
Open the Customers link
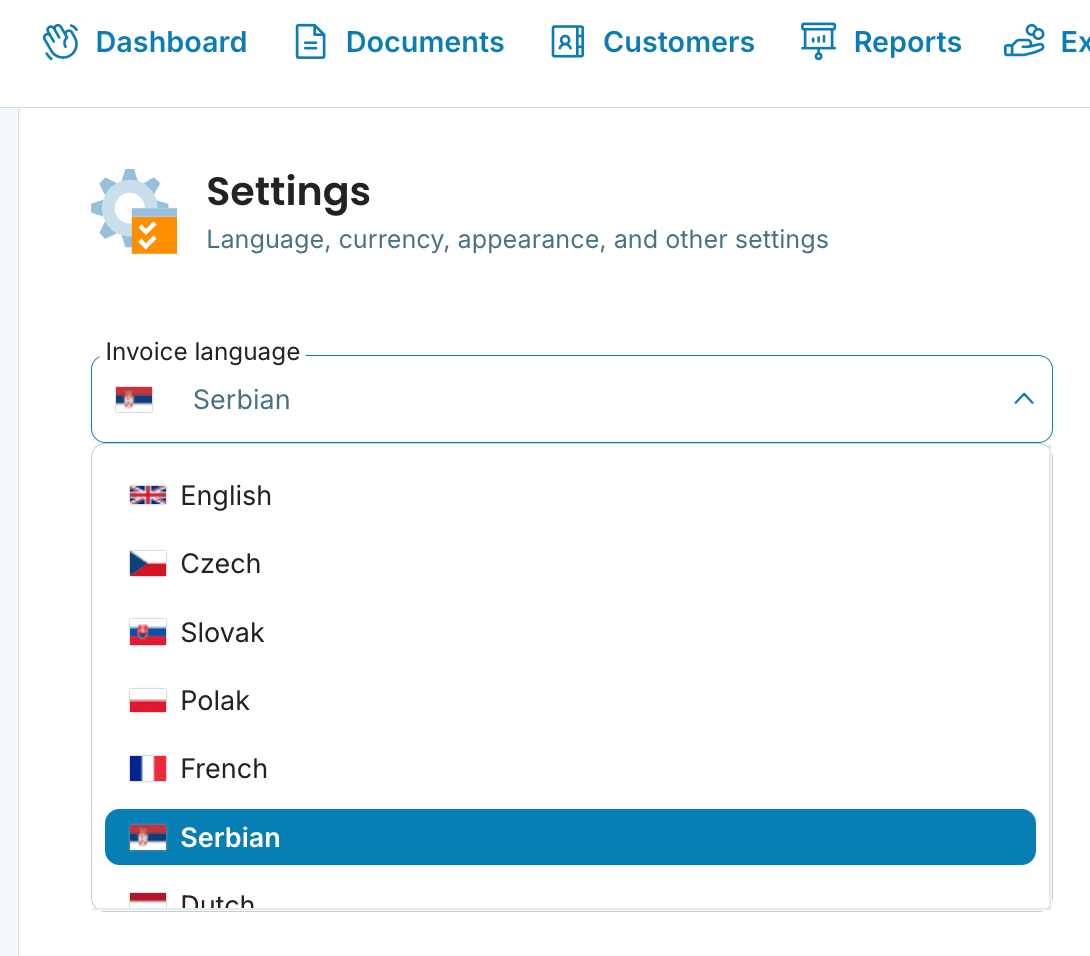[x=678, y=42]
